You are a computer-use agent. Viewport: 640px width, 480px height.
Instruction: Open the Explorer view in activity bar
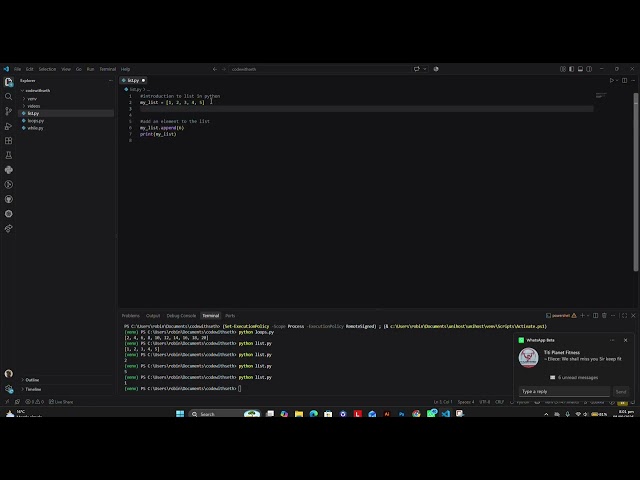pyautogui.click(x=9, y=82)
